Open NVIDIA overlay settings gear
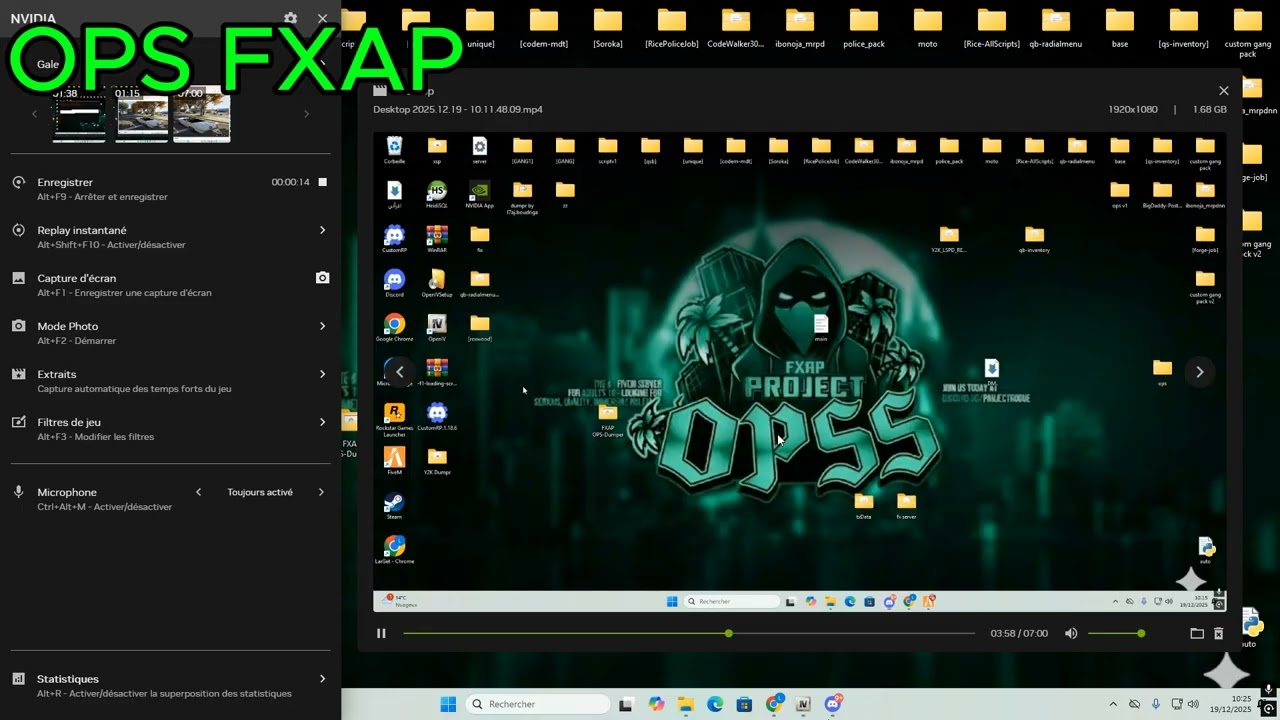This screenshot has height=720, width=1280. pos(290,18)
